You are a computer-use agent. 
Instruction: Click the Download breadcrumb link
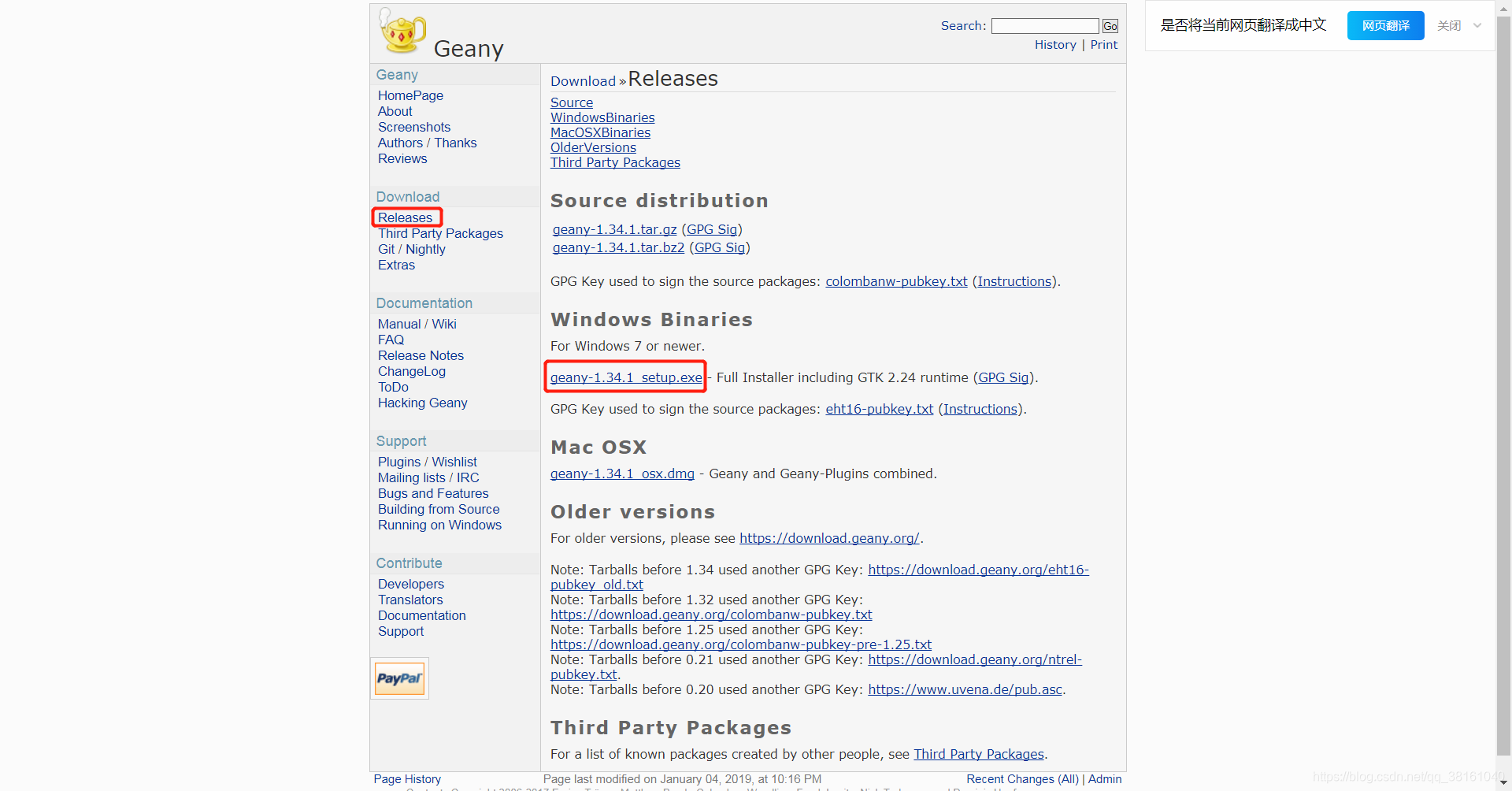583,81
